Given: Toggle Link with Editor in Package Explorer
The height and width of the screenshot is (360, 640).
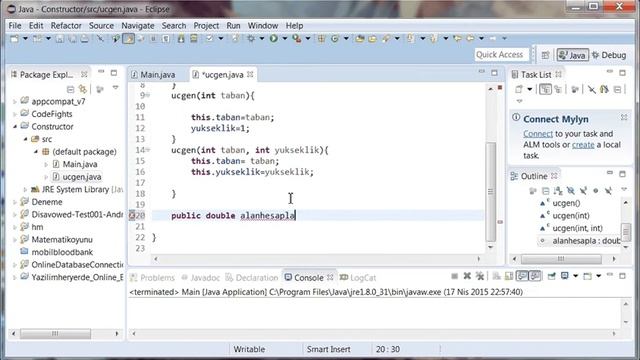Looking at the screenshot, I should coord(83,89).
